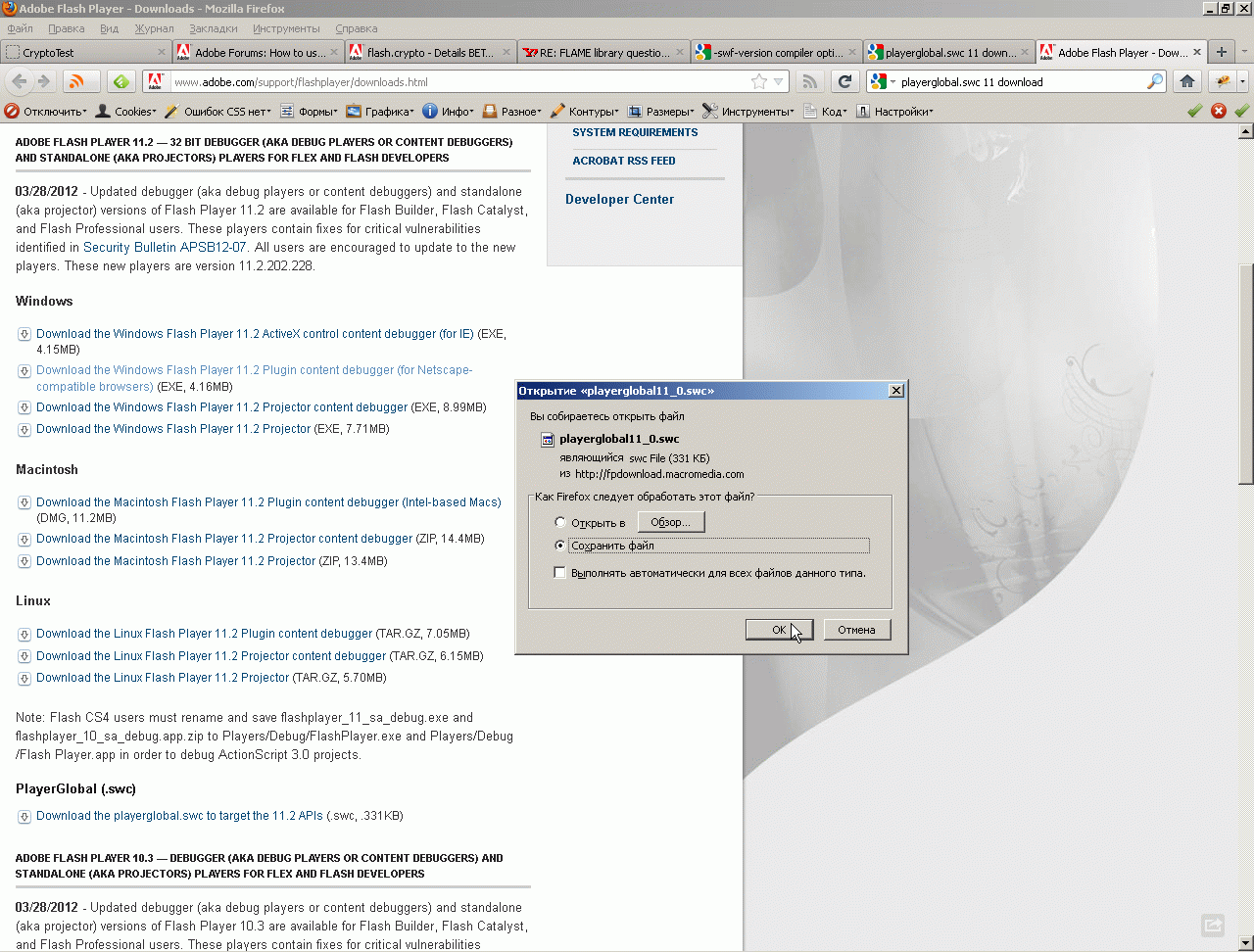This screenshot has width=1254, height=952.
Task: Click the Google search input field
Action: pyautogui.click(x=1021, y=81)
